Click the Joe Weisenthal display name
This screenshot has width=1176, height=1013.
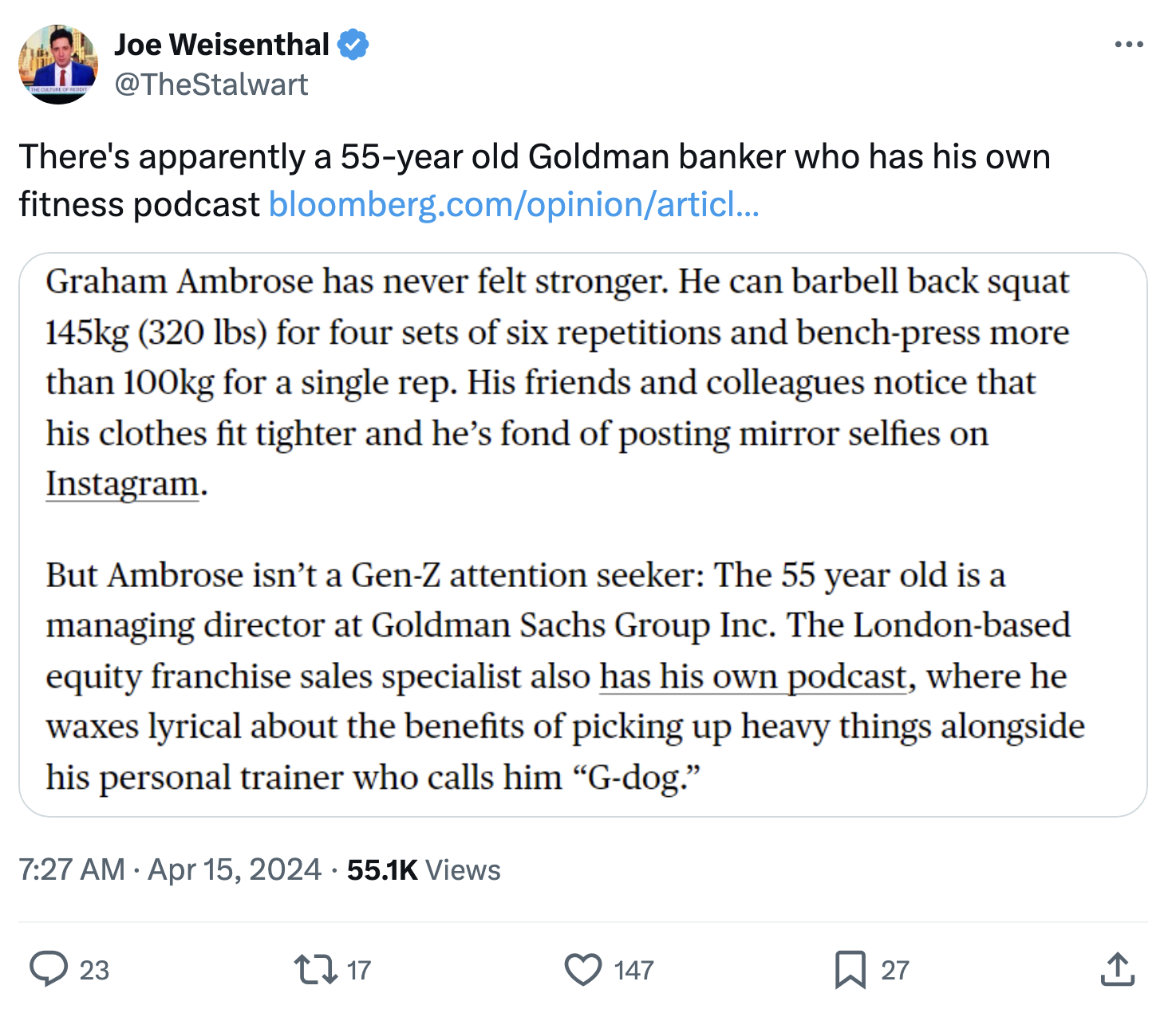point(221,45)
